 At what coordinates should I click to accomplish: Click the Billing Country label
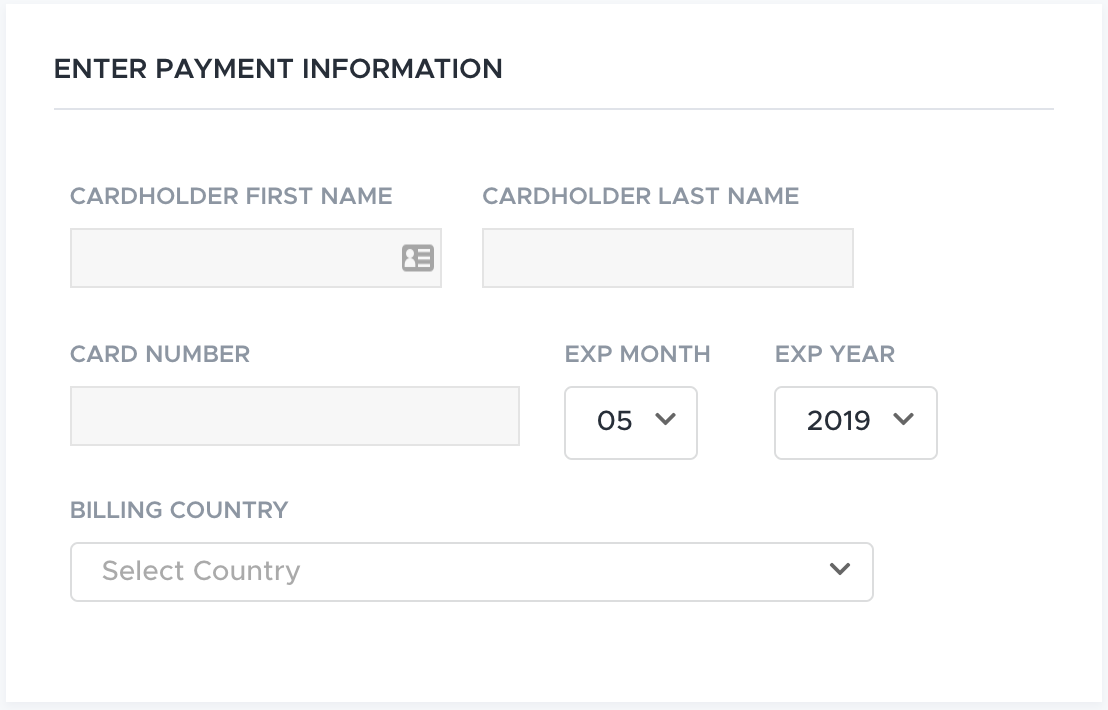click(179, 510)
